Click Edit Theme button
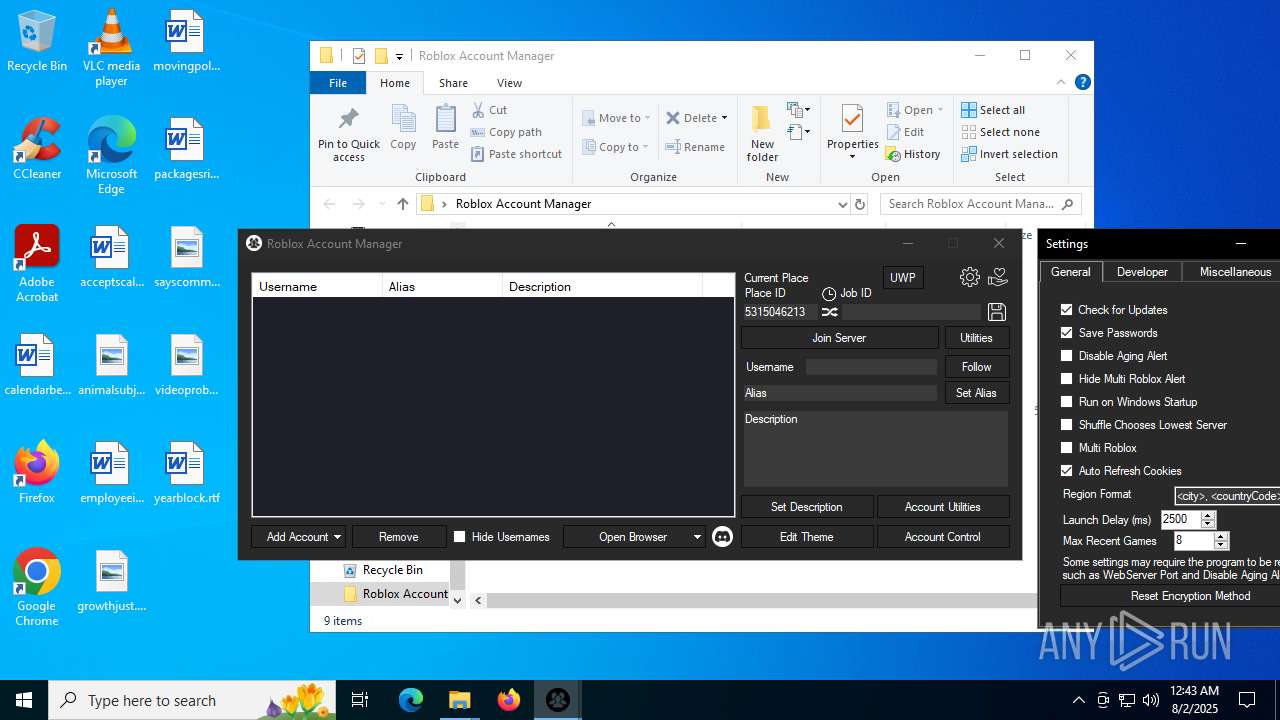 (806, 537)
